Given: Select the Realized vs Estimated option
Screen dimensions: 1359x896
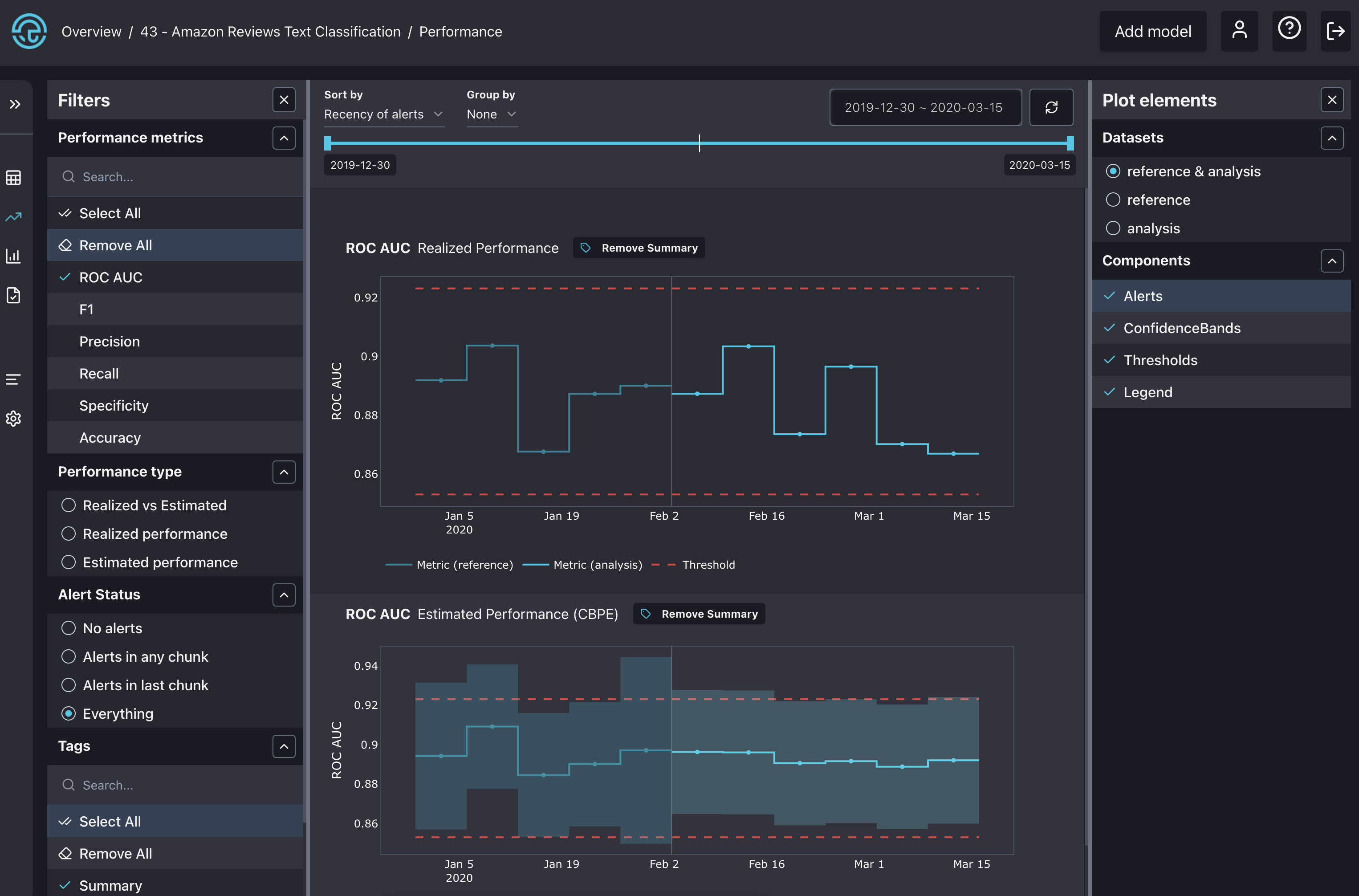Looking at the screenshot, I should [69, 505].
